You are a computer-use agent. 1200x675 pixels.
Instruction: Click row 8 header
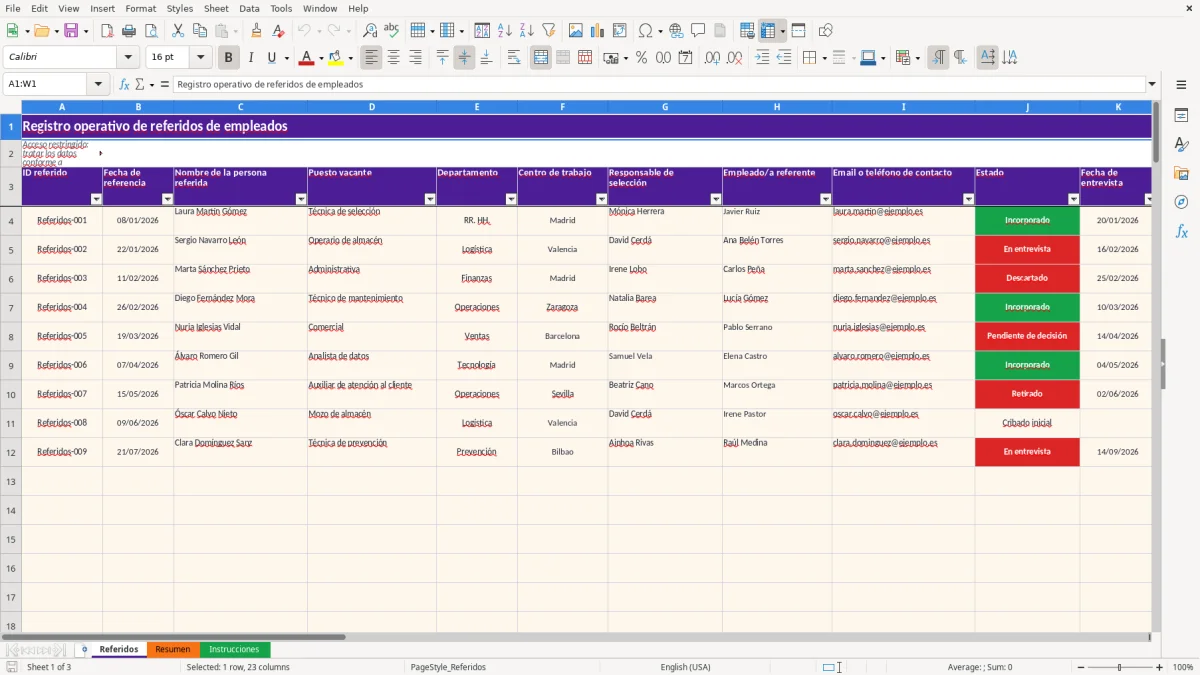[10, 337]
